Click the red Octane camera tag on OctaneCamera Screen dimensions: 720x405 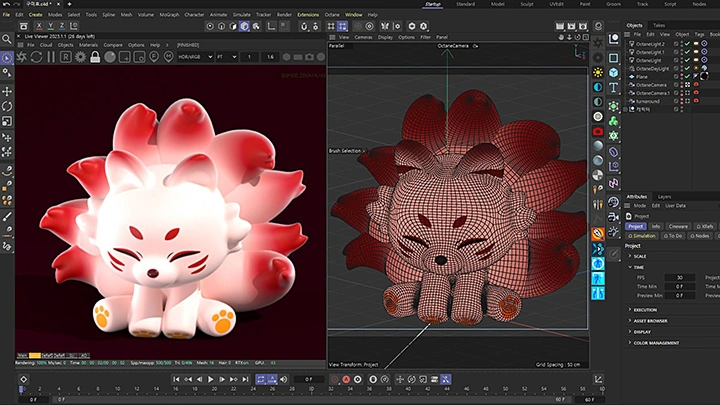click(x=696, y=85)
